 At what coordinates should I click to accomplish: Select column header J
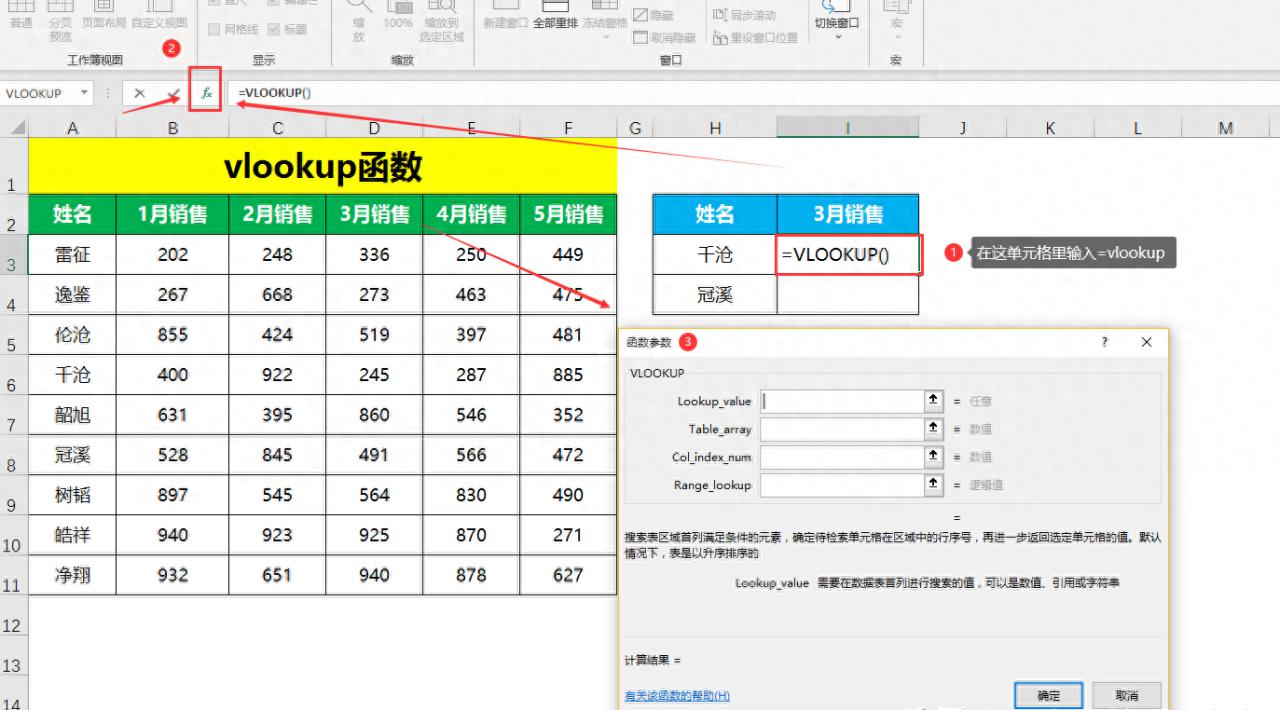click(962, 128)
